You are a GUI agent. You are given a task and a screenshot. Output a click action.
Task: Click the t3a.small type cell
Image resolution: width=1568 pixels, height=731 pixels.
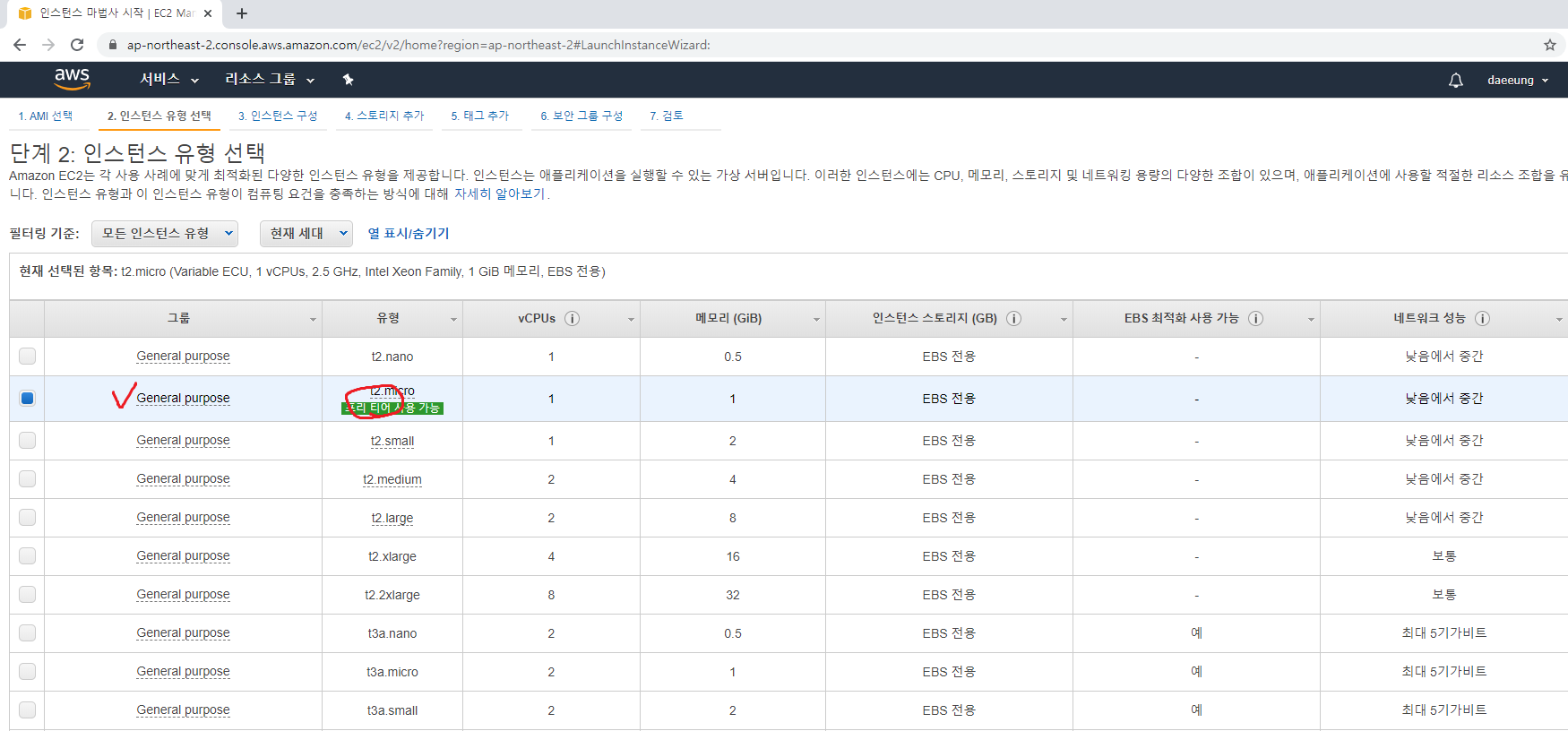click(x=392, y=710)
